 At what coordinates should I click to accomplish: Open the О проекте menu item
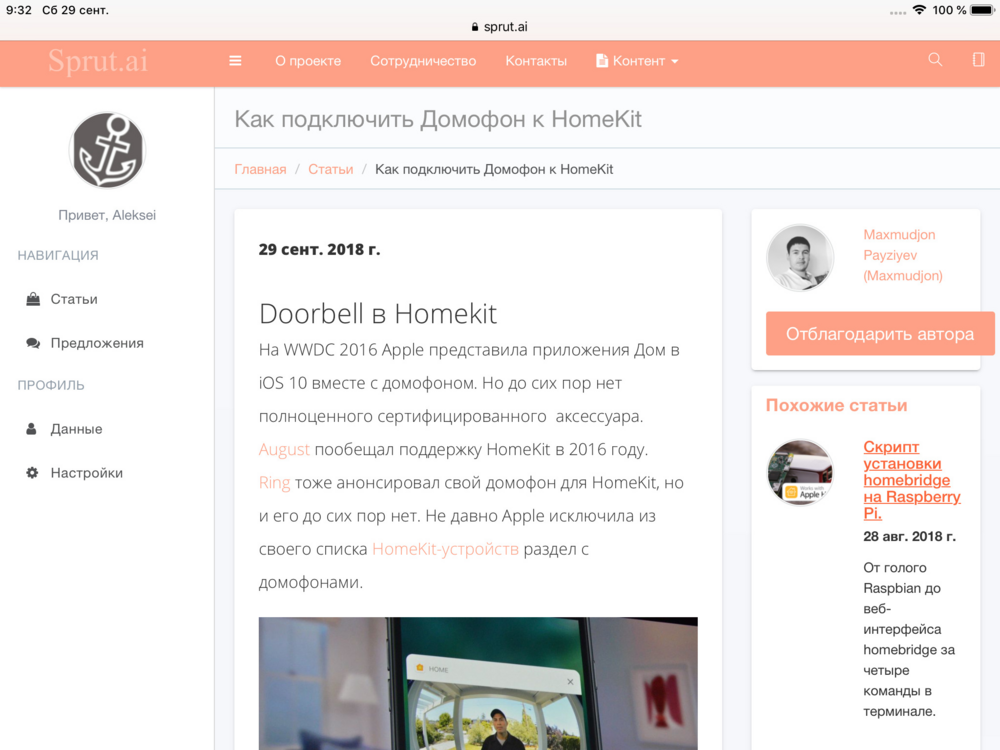[308, 61]
